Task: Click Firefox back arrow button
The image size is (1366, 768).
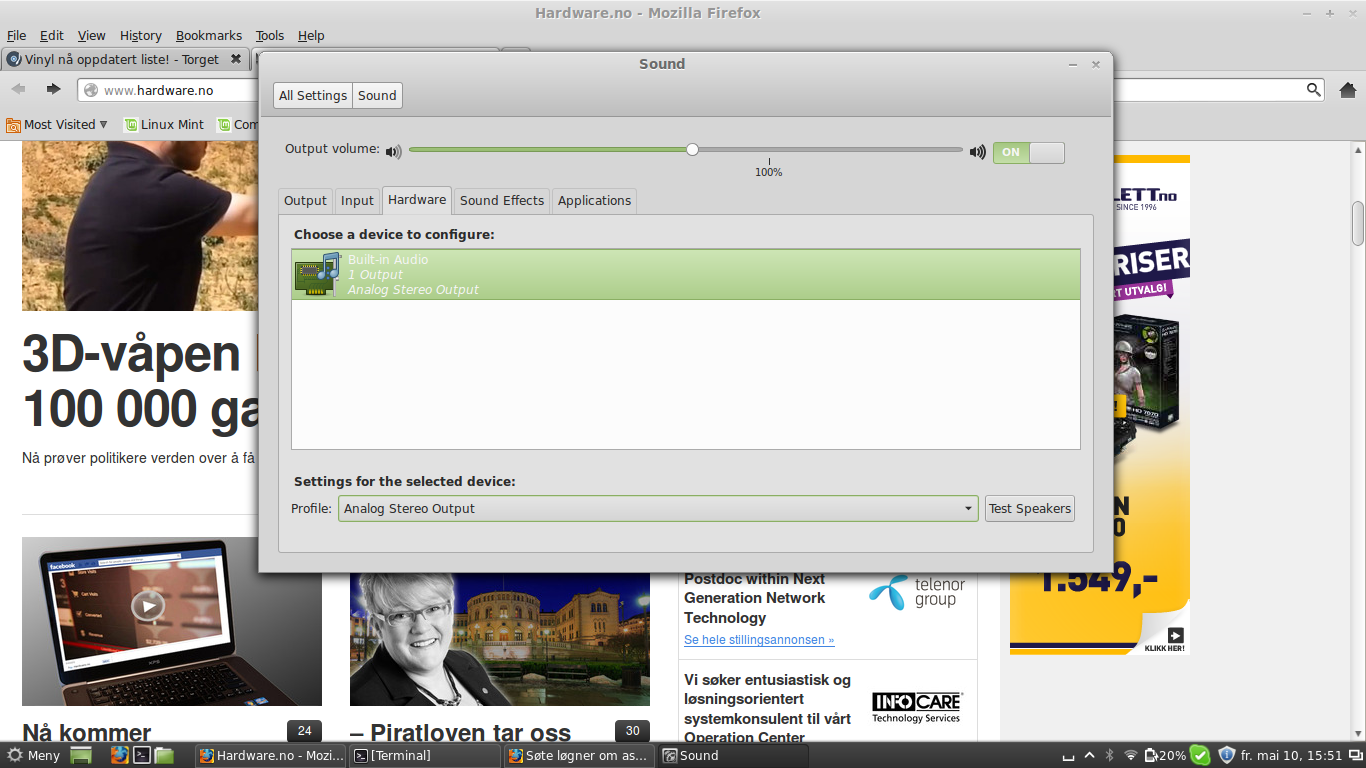Action: point(19,90)
